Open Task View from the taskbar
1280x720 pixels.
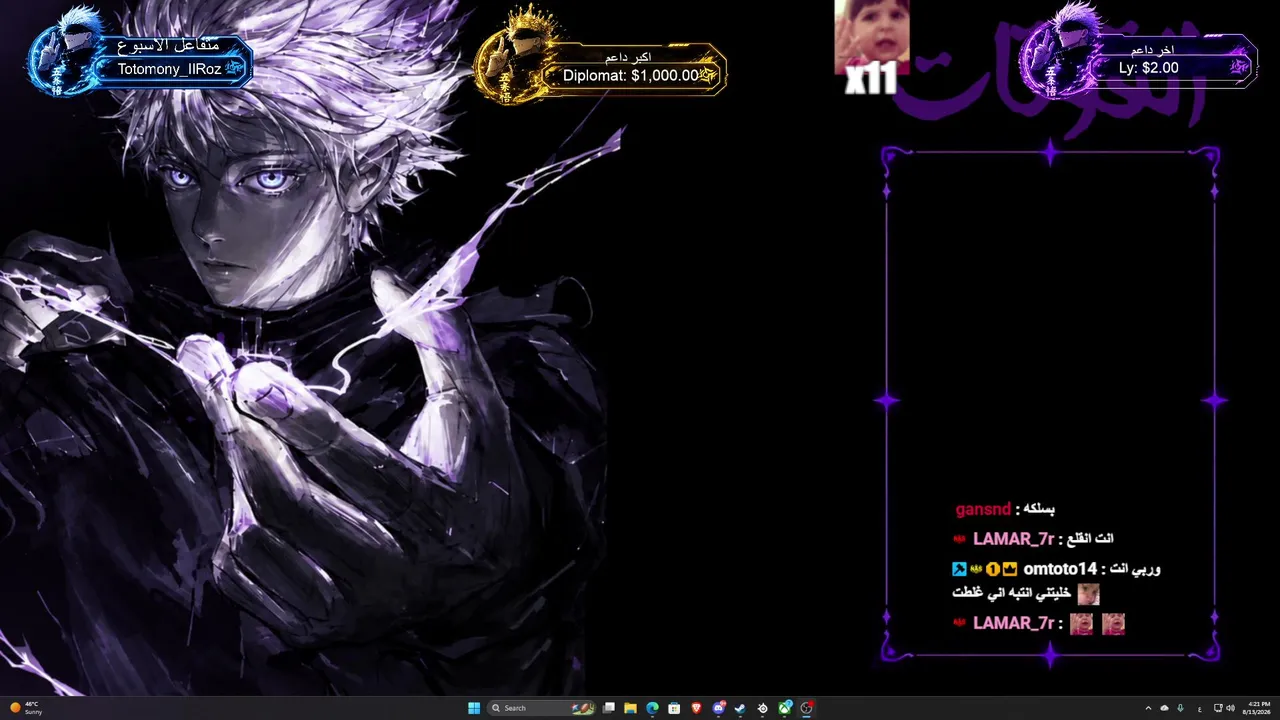(608, 708)
